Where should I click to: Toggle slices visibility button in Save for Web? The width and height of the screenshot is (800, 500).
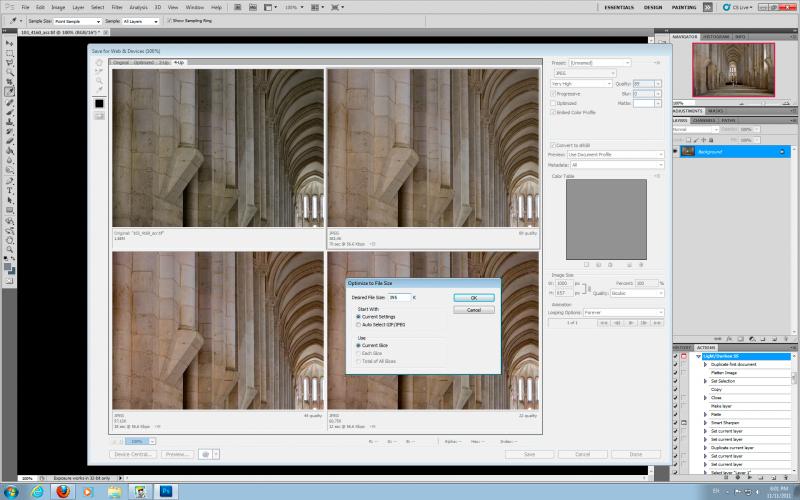99,116
